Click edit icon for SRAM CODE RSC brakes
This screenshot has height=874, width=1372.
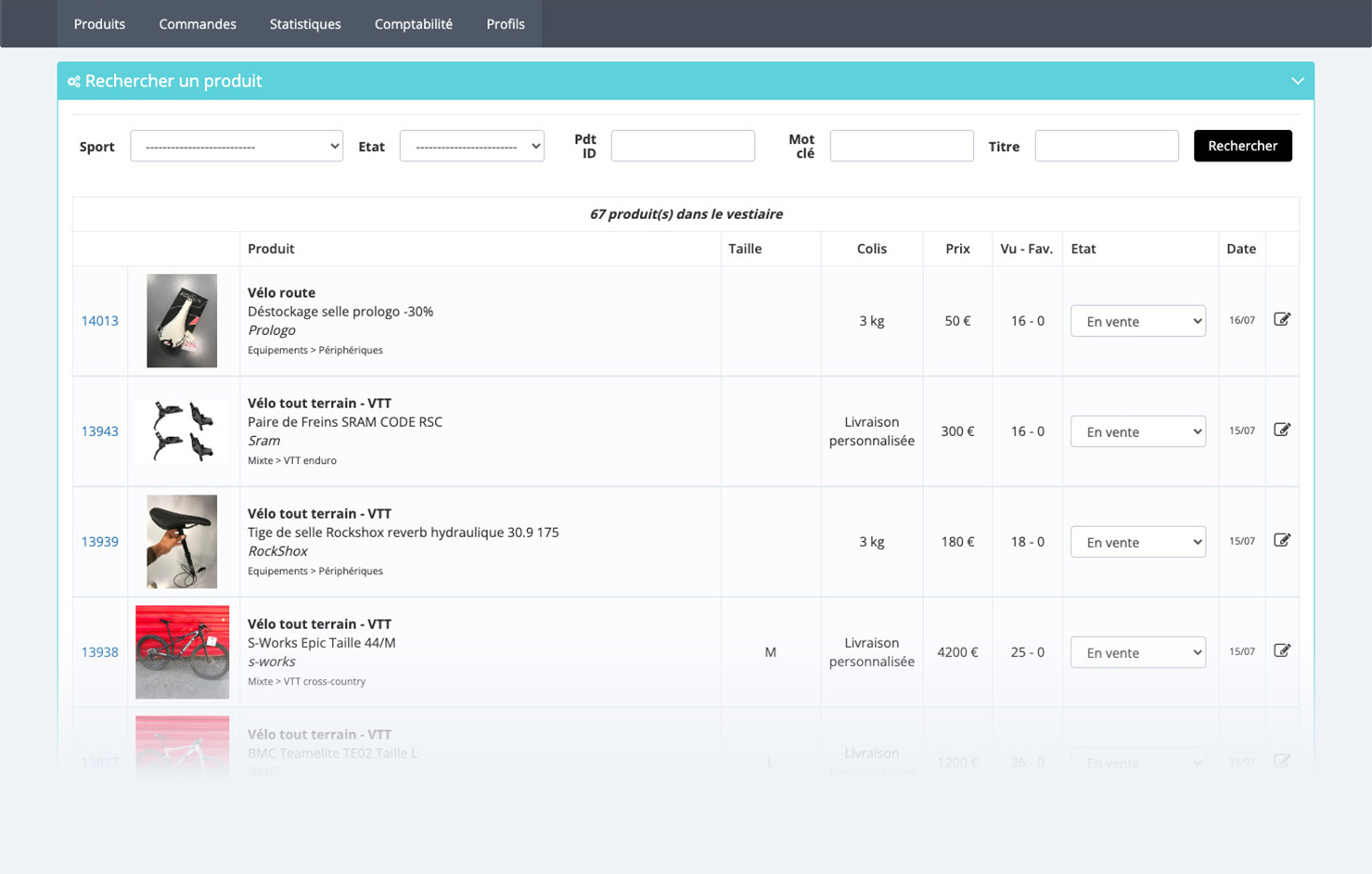pos(1282,430)
